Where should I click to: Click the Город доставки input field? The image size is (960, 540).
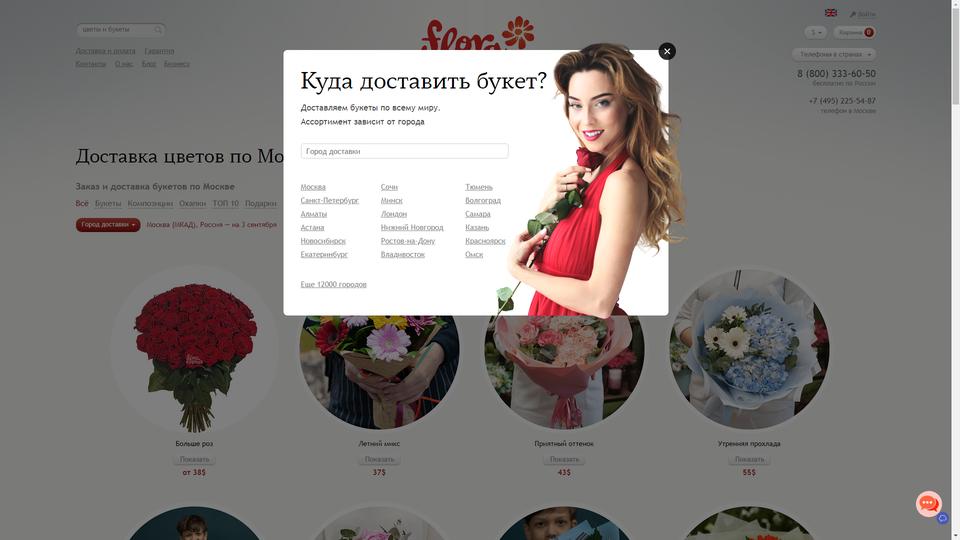tap(404, 151)
